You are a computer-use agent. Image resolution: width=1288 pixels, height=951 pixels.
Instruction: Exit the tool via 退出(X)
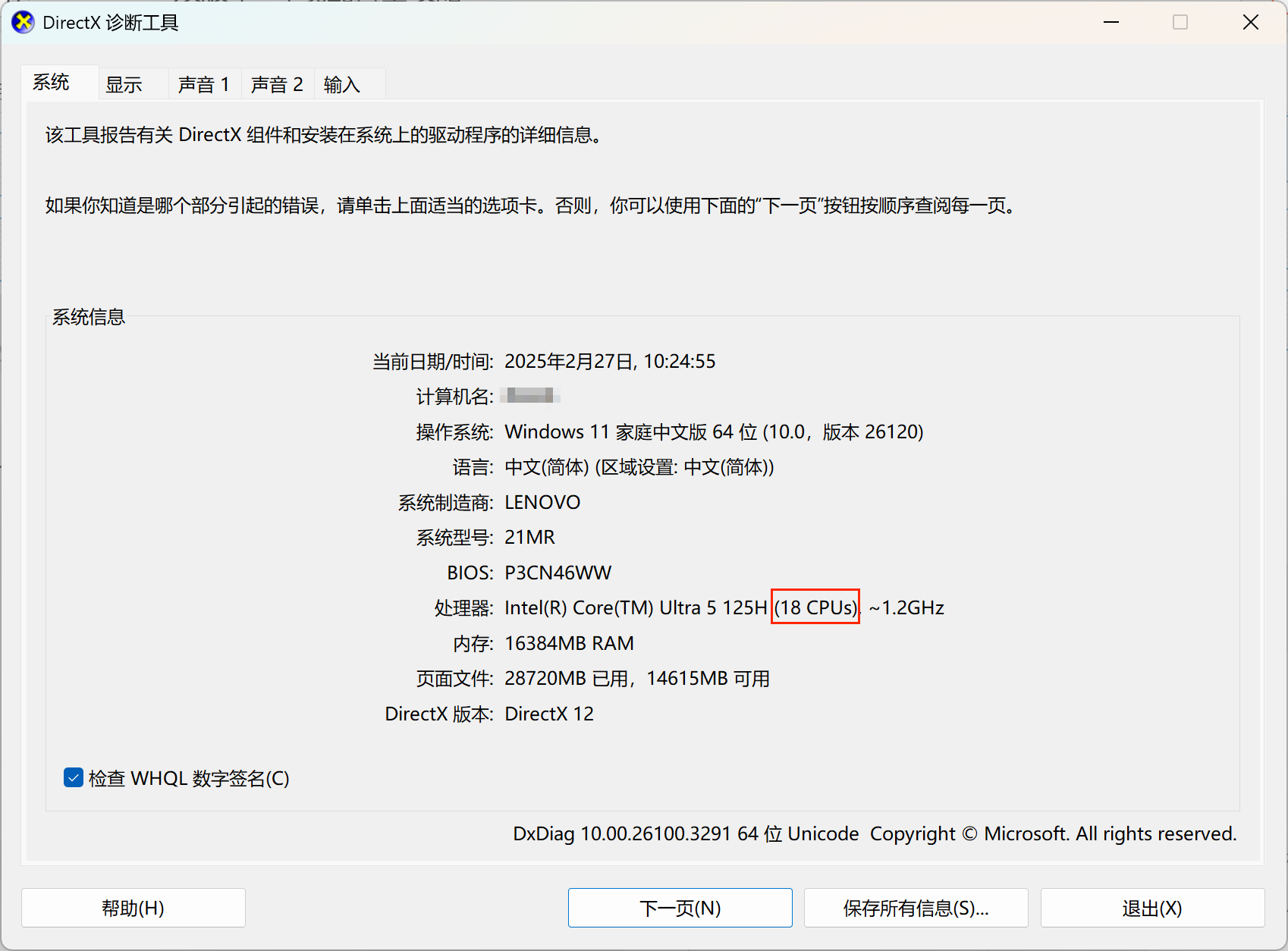(x=1152, y=908)
